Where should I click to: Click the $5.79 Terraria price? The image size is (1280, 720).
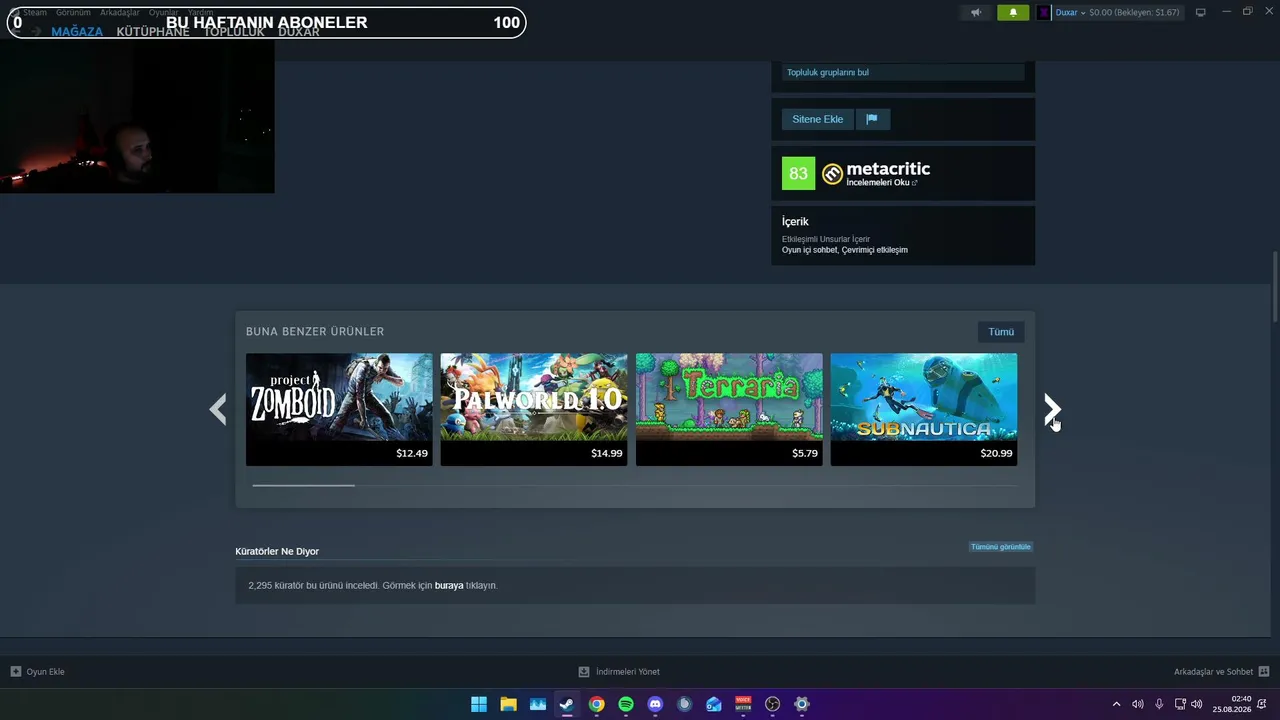(x=805, y=453)
